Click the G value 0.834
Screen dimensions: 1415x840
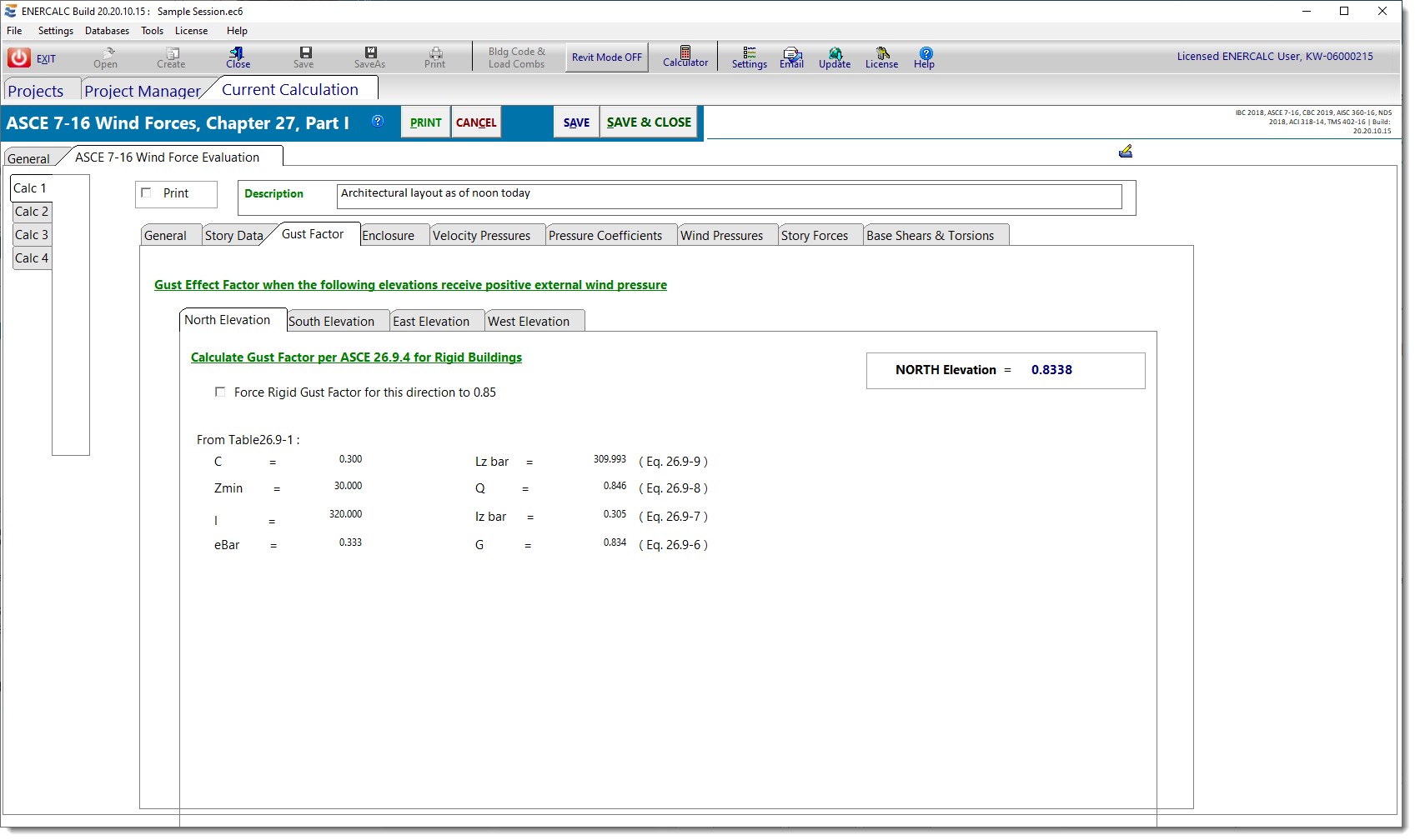pos(615,542)
